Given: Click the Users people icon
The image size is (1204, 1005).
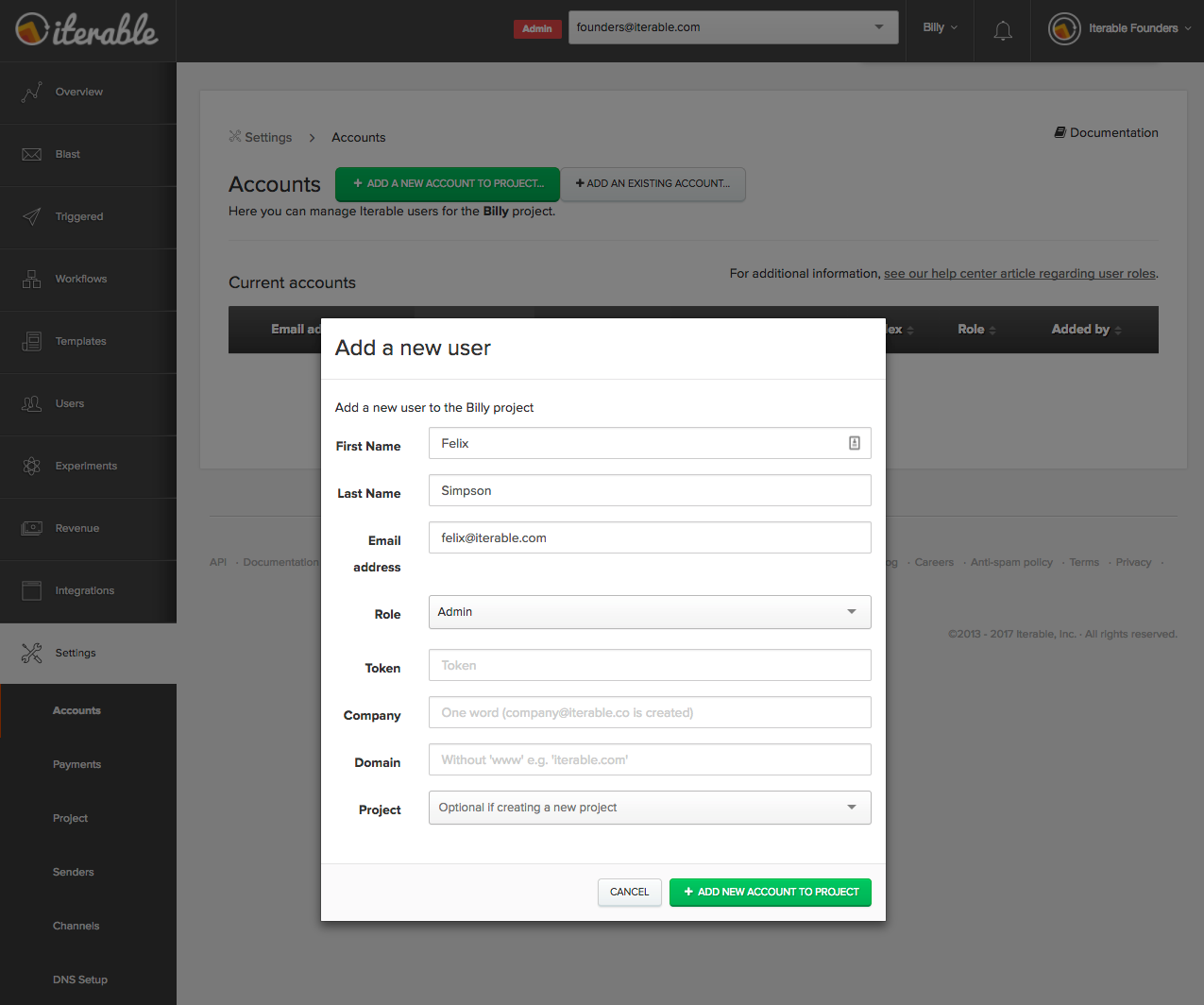Looking at the screenshot, I should pos(32,403).
